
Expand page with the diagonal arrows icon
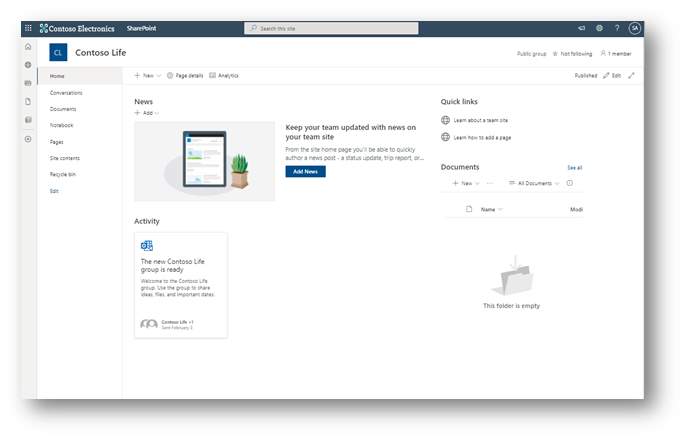click(631, 76)
